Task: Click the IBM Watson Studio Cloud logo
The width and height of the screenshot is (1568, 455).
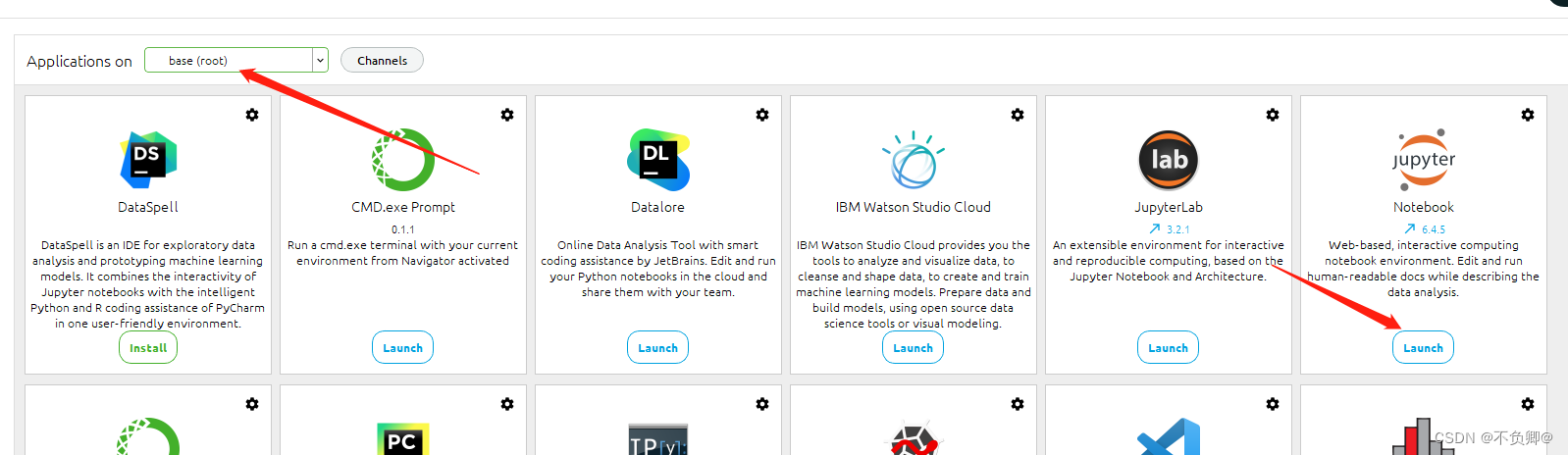Action: coord(914,160)
